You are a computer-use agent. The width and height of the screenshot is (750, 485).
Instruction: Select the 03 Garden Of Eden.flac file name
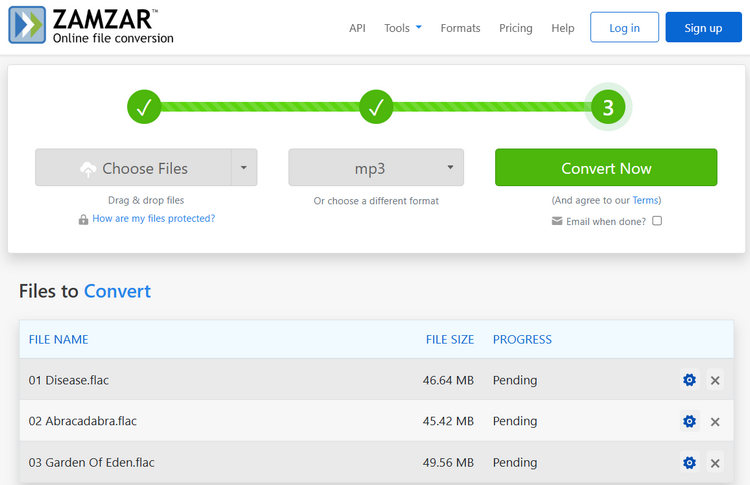[x=91, y=463]
